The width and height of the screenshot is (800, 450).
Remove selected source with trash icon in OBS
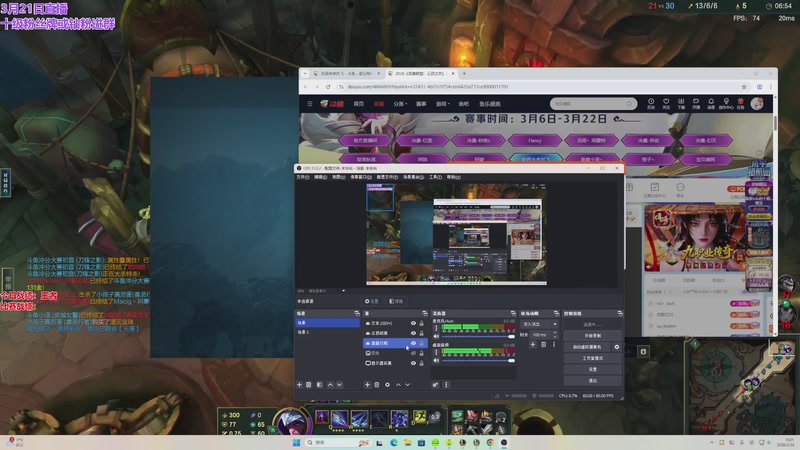377,385
